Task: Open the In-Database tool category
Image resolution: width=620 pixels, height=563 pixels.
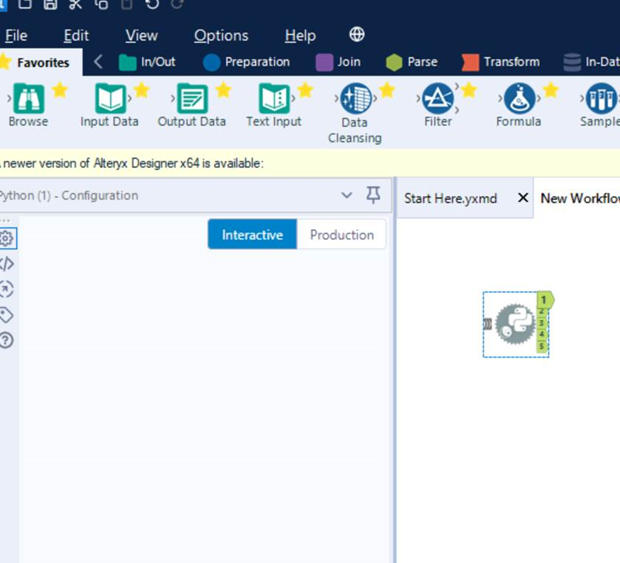Action: click(x=591, y=62)
